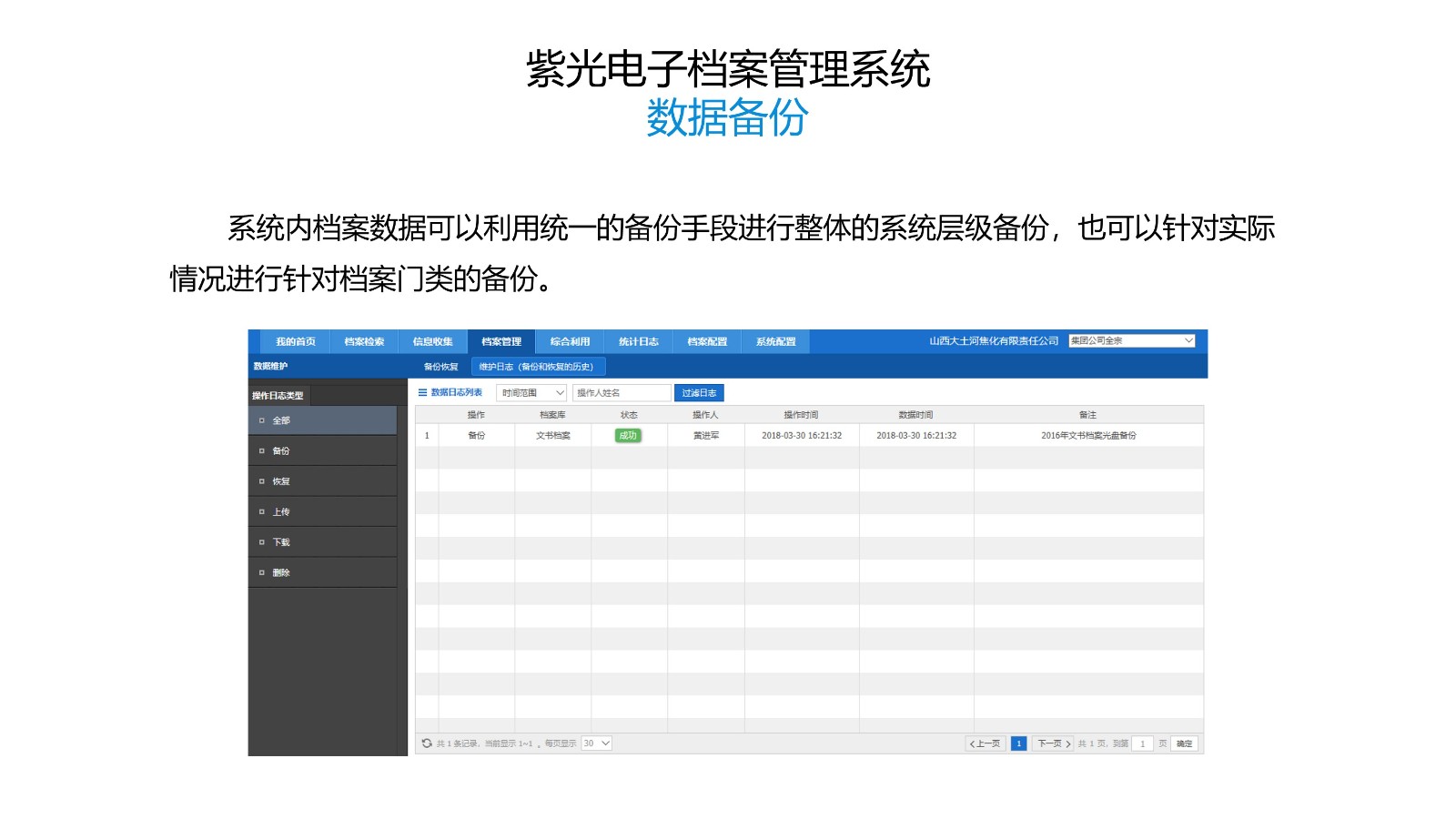
Task: Click the row number 1 cell
Action: click(x=427, y=436)
